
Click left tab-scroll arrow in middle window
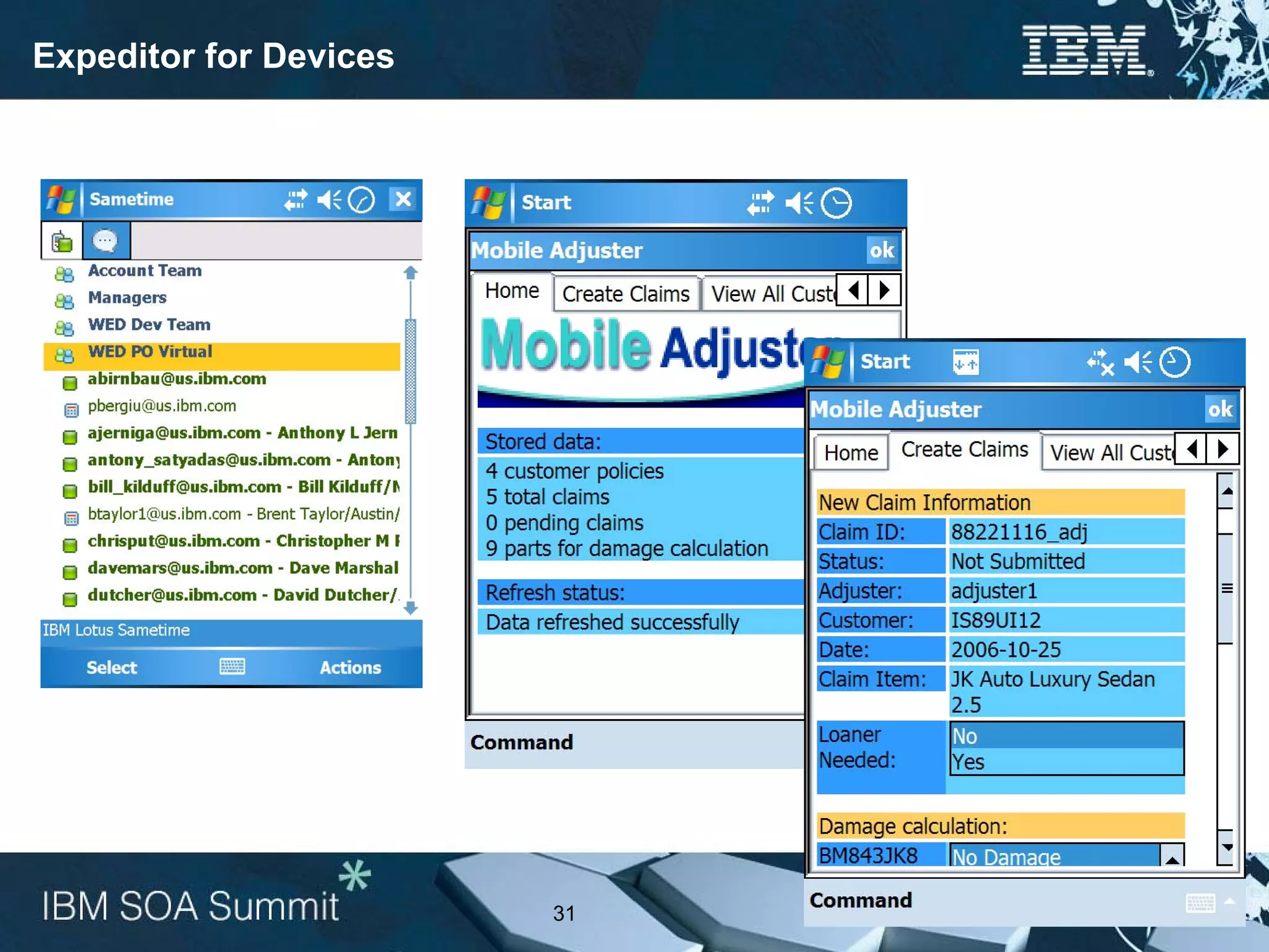(x=853, y=290)
